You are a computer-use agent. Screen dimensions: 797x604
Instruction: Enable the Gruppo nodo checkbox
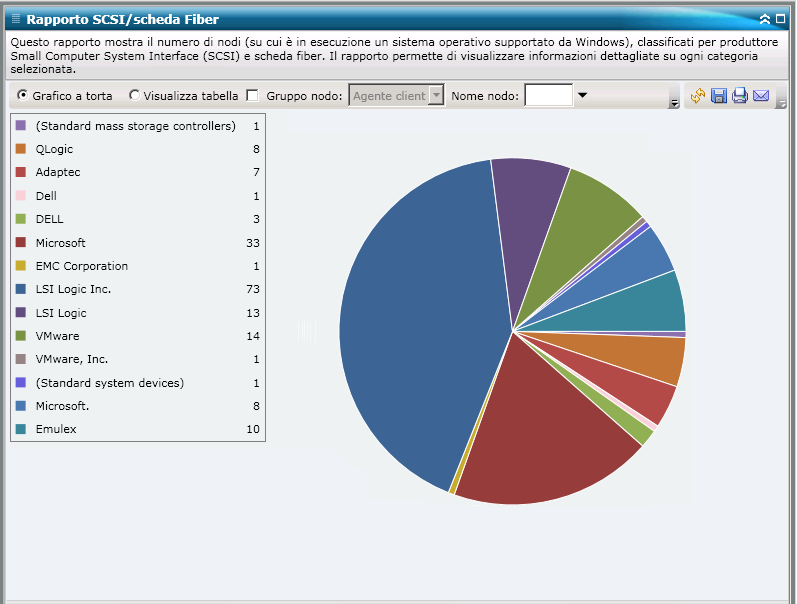252,96
